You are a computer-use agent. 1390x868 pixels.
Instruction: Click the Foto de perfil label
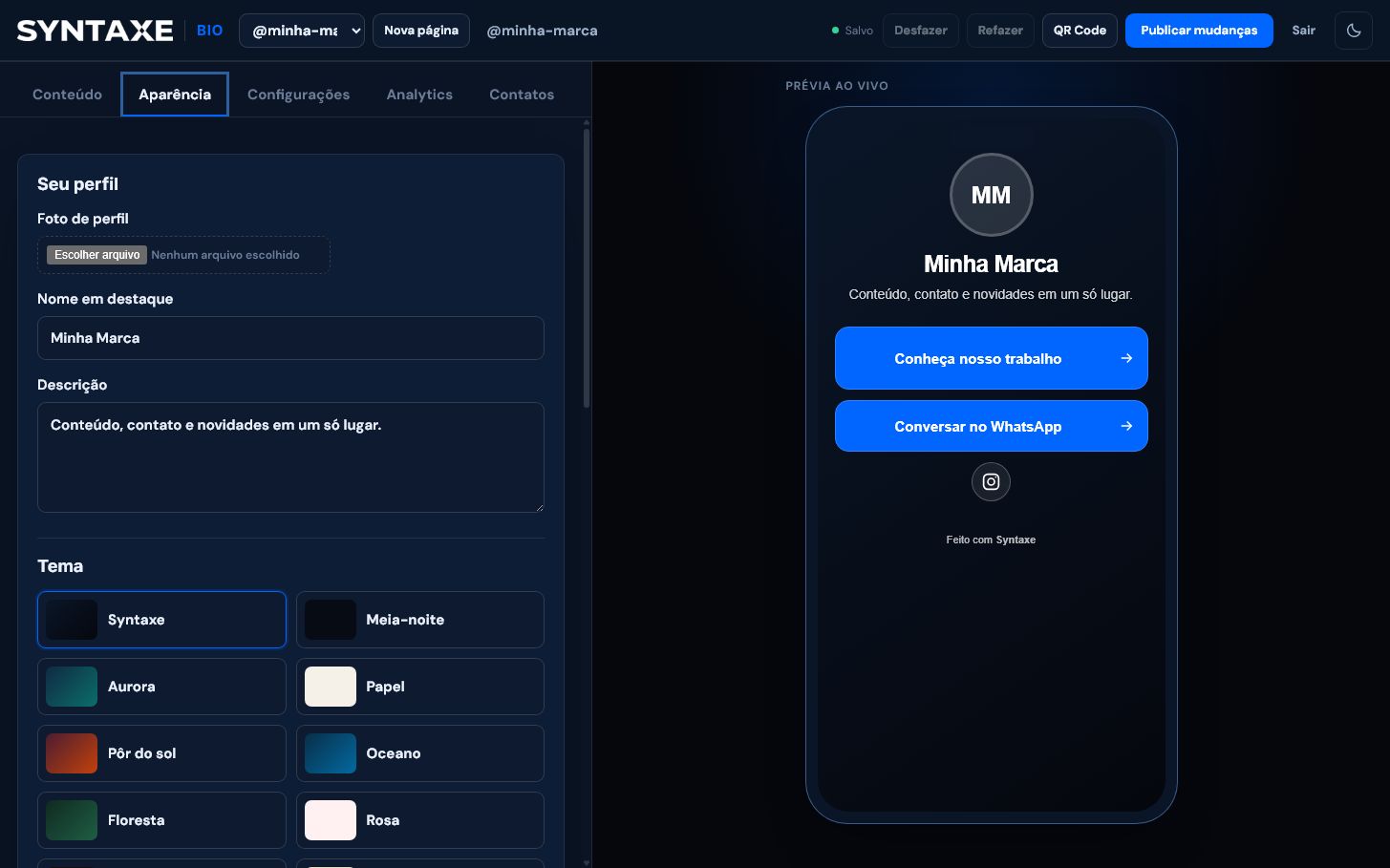point(83,219)
